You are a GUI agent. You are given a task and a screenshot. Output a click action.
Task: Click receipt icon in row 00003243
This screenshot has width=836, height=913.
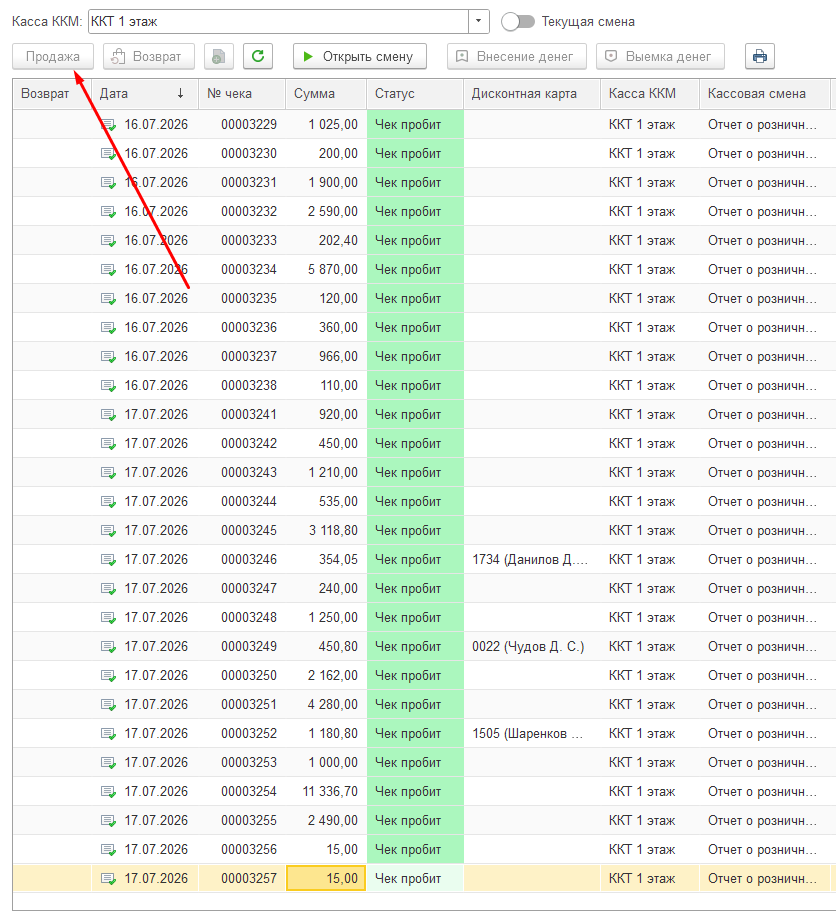[108, 473]
